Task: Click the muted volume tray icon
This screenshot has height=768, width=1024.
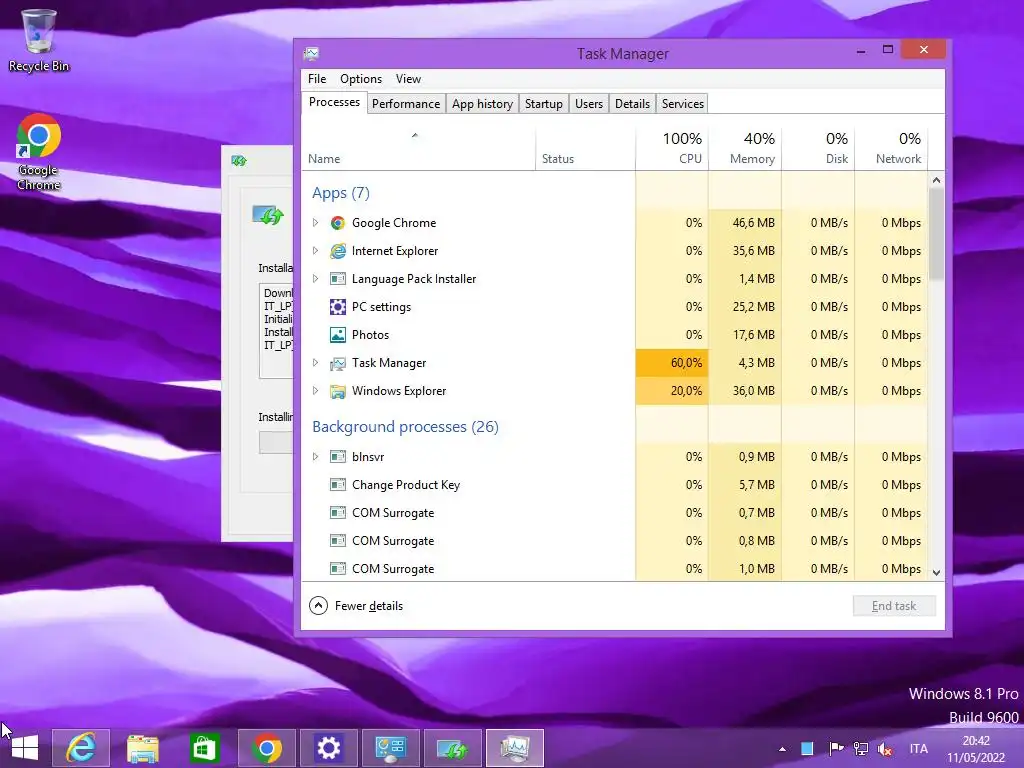Action: pos(886,748)
